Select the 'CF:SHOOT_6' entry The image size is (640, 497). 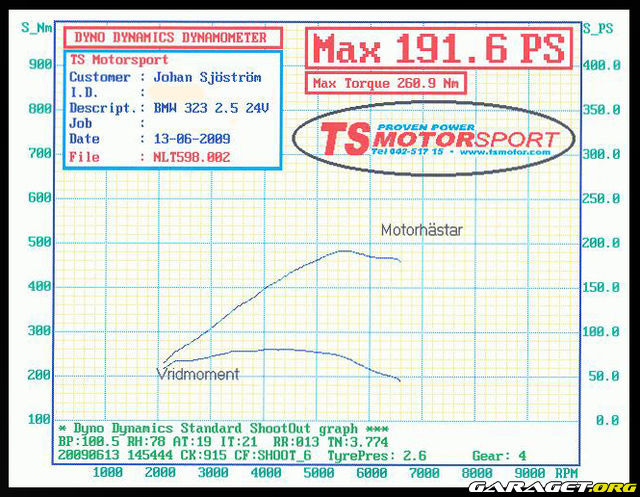(273, 455)
